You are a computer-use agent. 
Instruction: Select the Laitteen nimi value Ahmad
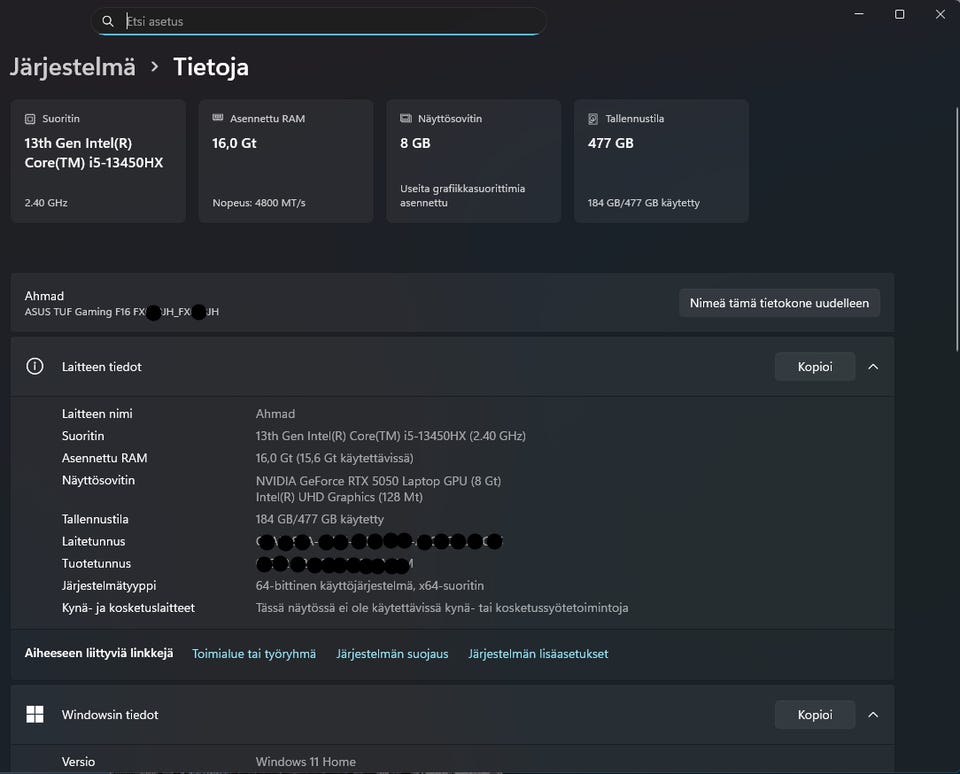[x=276, y=414]
